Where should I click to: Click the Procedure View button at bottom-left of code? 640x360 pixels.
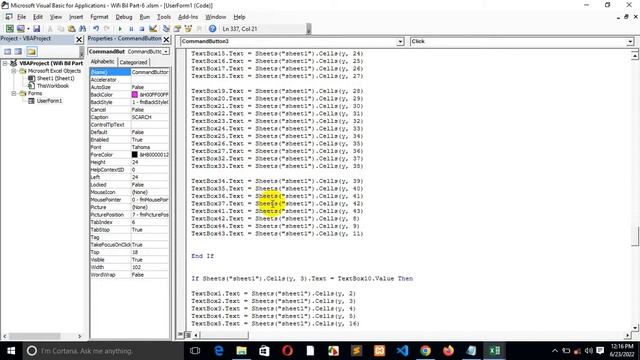[x=180, y=335]
